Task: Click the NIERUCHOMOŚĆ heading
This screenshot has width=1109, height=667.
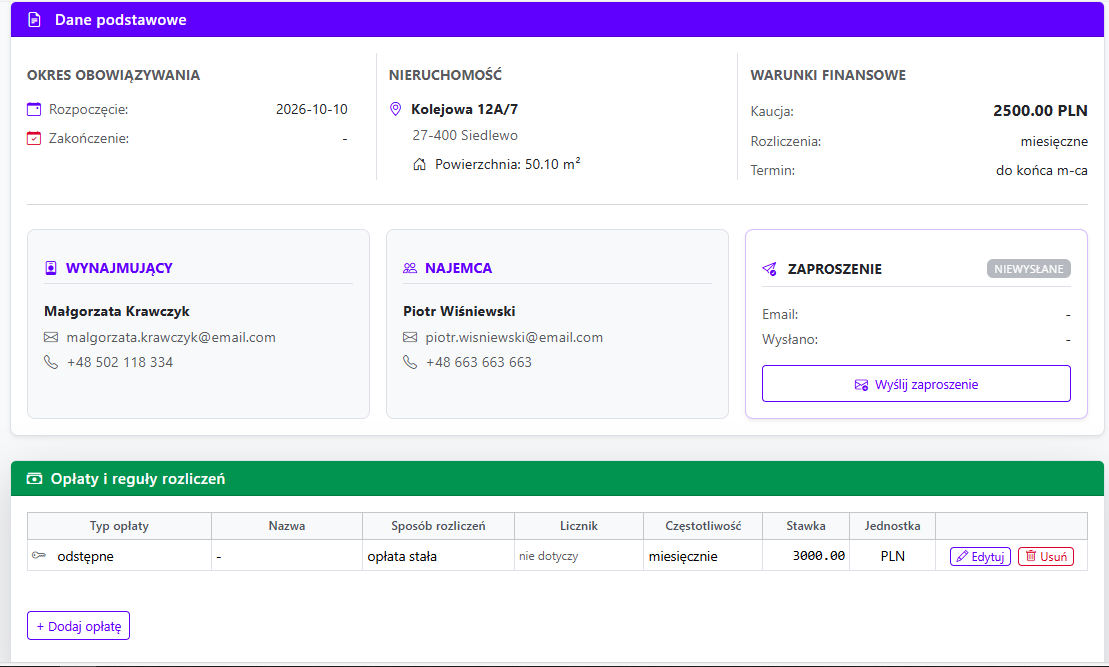Action: [446, 74]
